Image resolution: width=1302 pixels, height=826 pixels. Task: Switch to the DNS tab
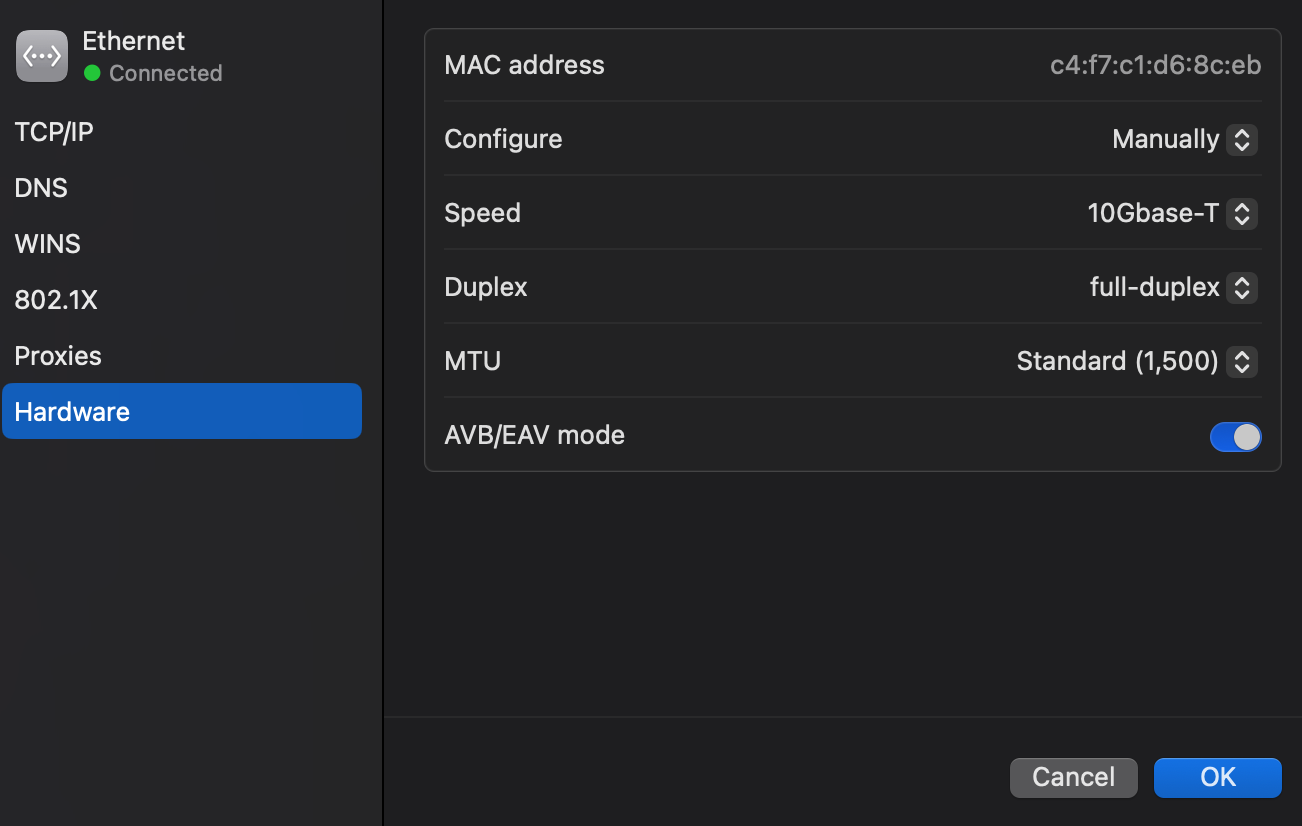41,188
